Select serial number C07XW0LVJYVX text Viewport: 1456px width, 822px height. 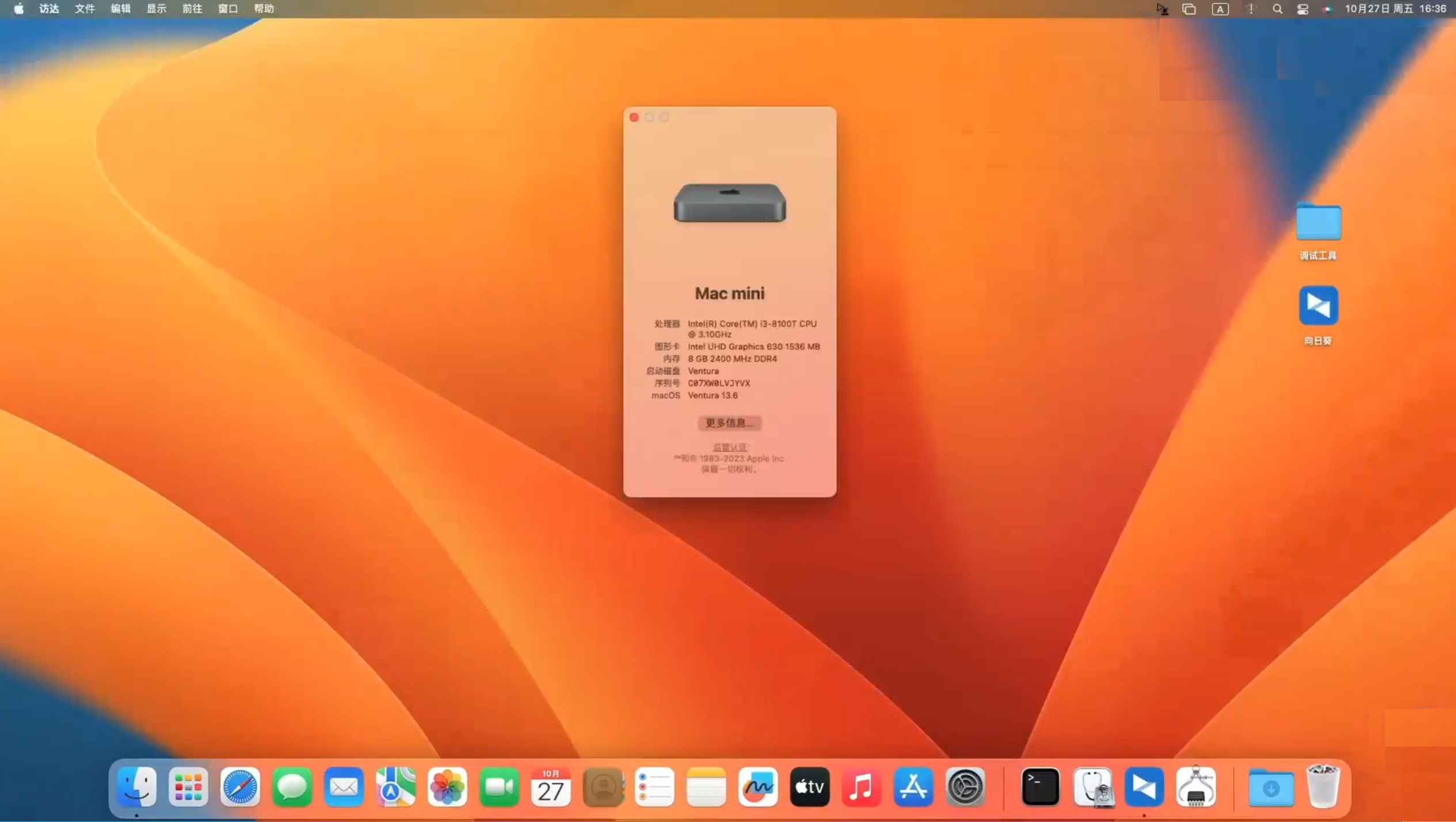pos(719,383)
